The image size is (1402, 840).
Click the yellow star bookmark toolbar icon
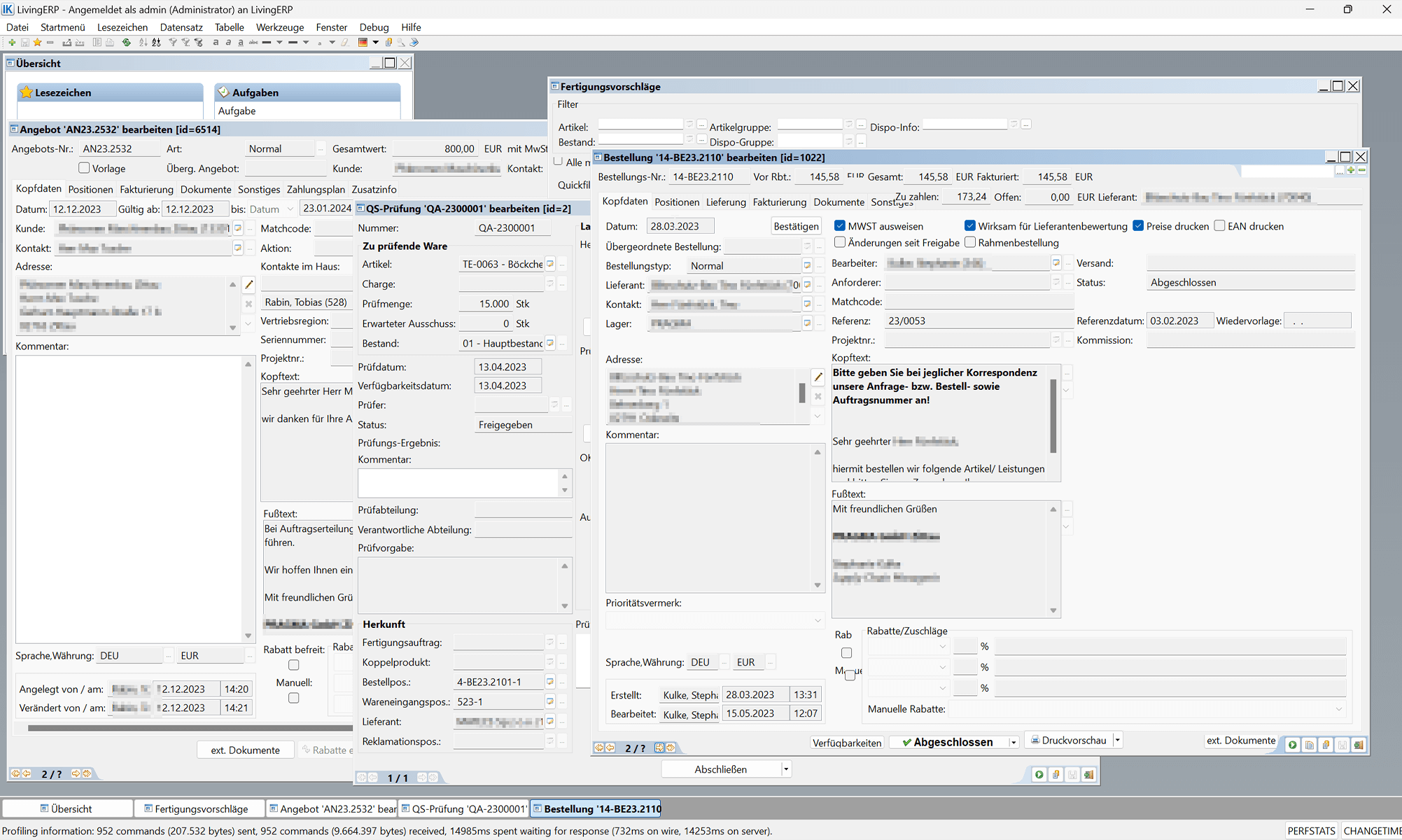tap(37, 43)
